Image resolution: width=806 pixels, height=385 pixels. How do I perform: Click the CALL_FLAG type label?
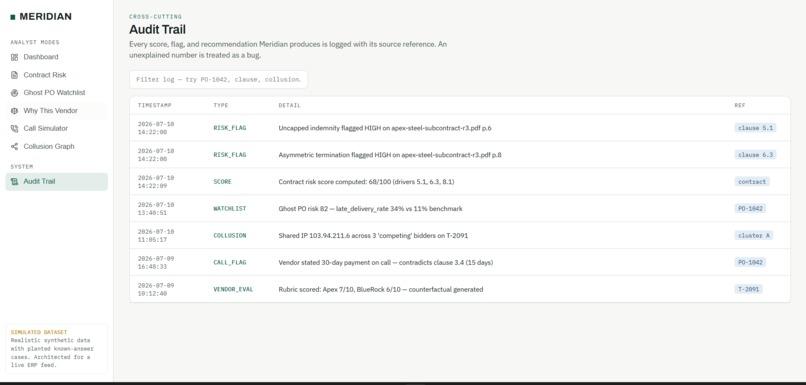tap(230, 262)
